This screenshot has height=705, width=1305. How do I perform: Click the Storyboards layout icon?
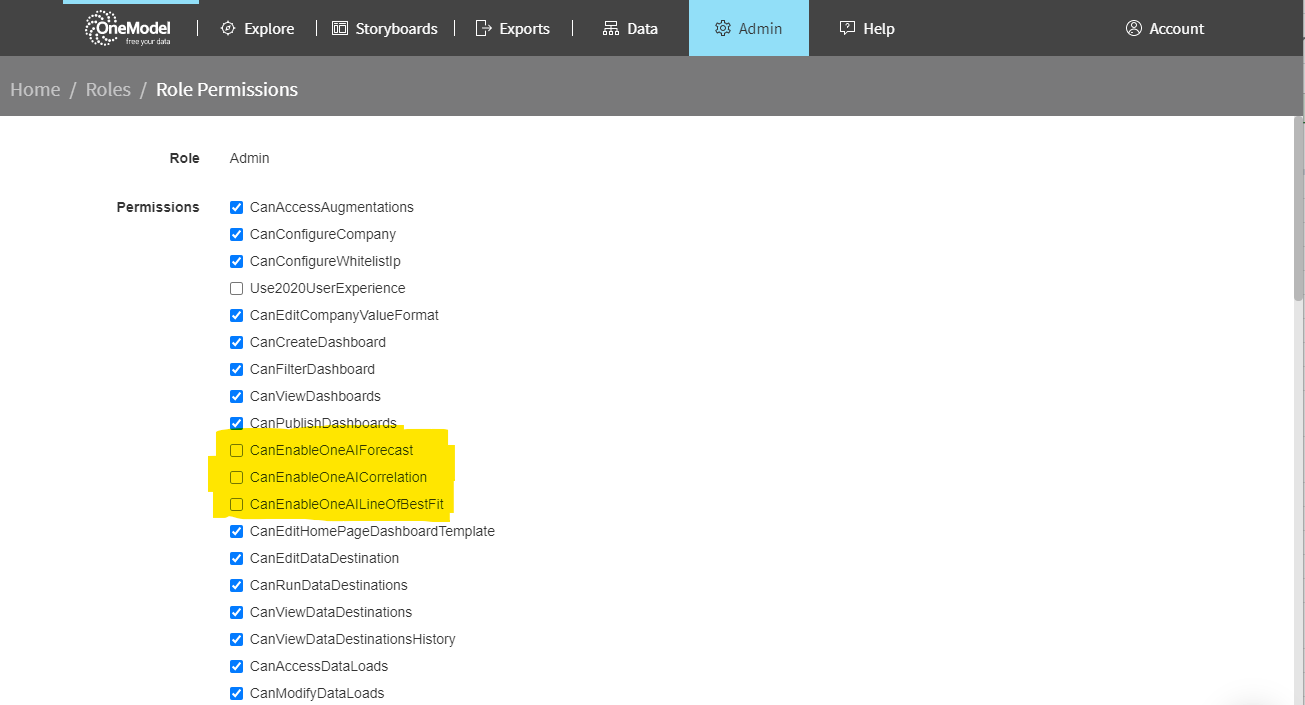pyautogui.click(x=340, y=28)
